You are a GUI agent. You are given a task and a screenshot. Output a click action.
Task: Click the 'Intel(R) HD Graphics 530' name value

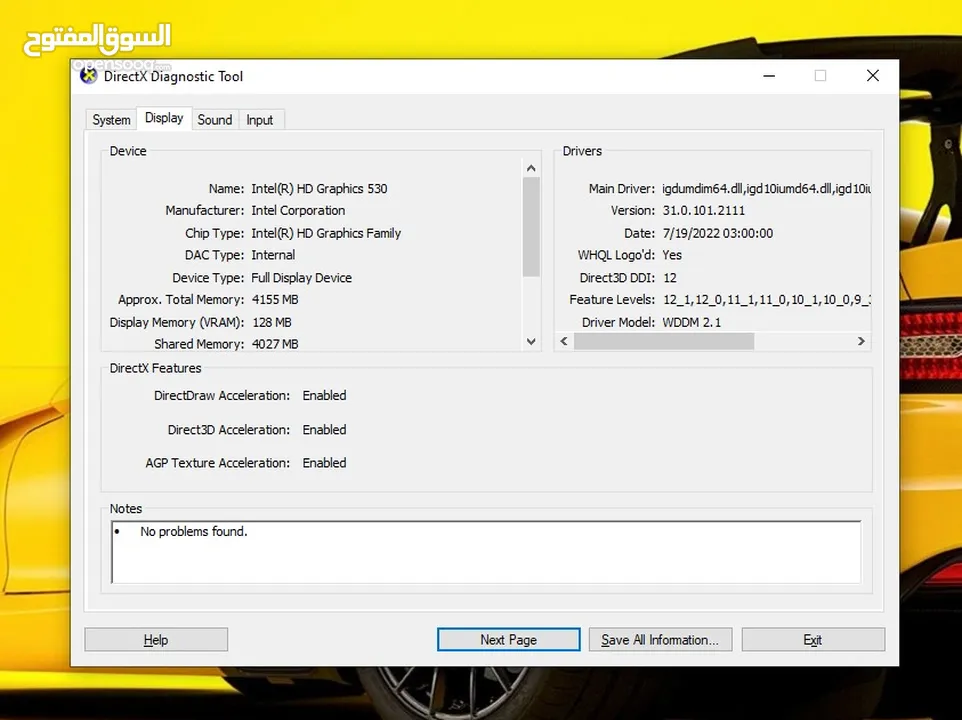[319, 189]
